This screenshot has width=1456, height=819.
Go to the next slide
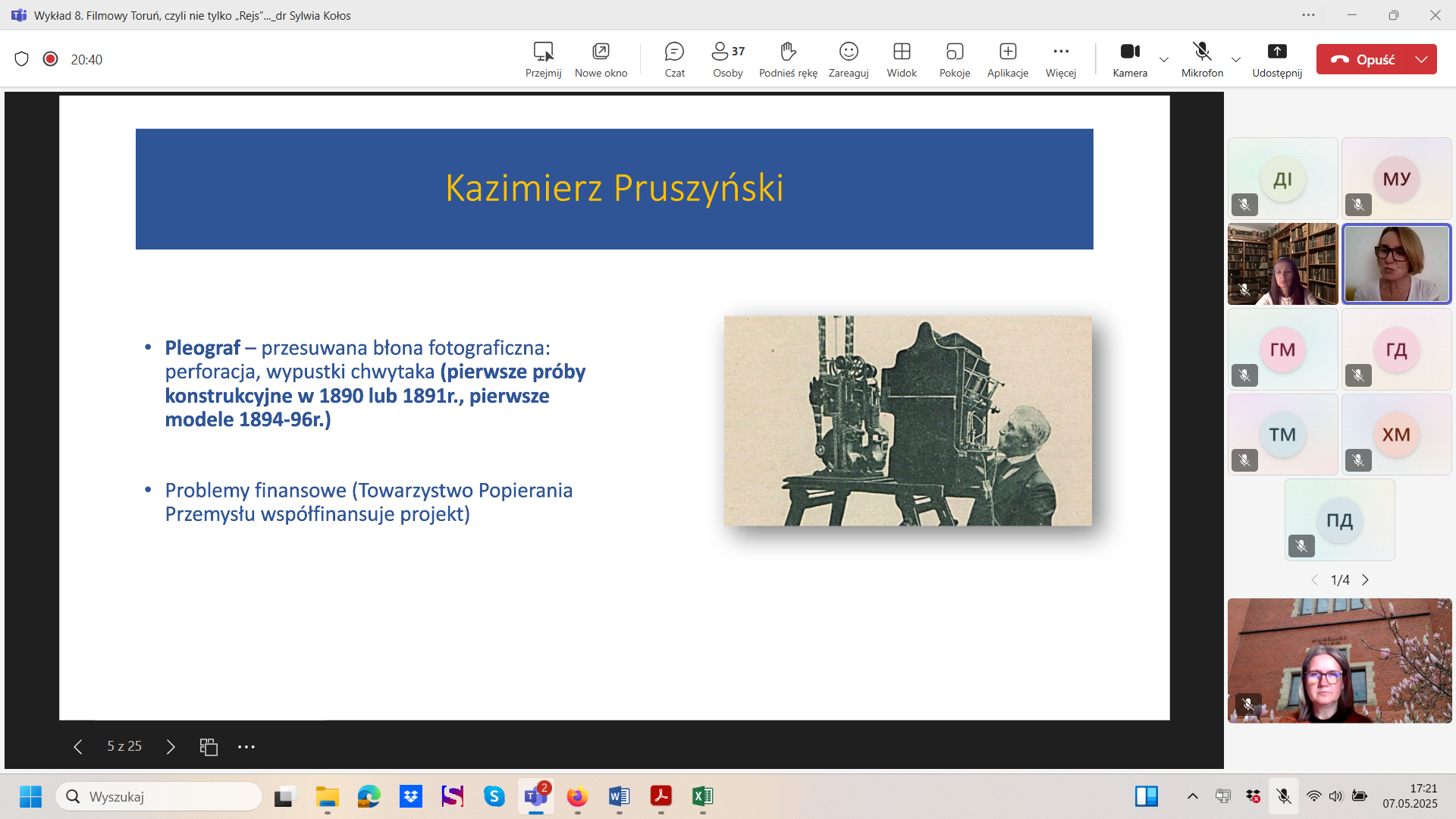tap(171, 747)
